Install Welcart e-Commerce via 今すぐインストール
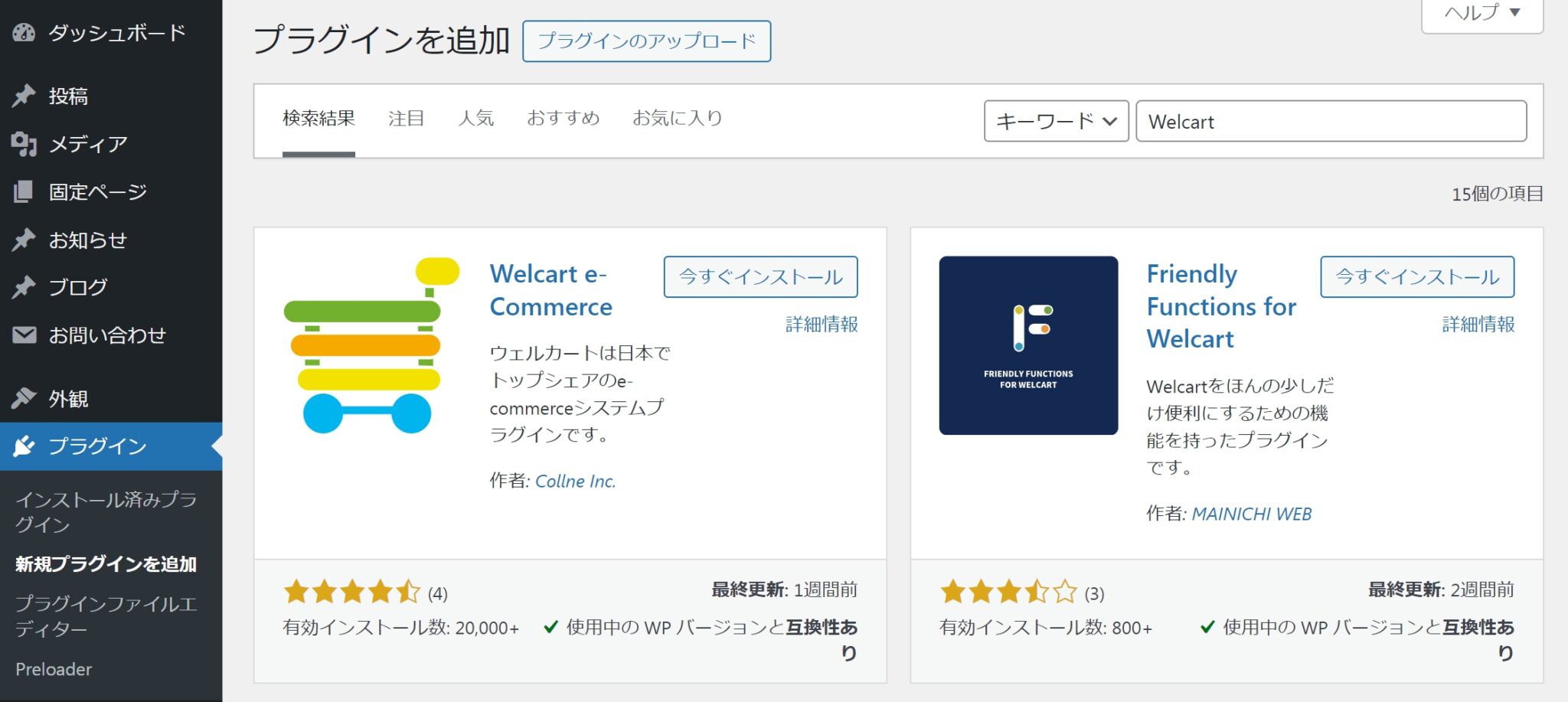This screenshot has height=702, width=1568. point(759,277)
